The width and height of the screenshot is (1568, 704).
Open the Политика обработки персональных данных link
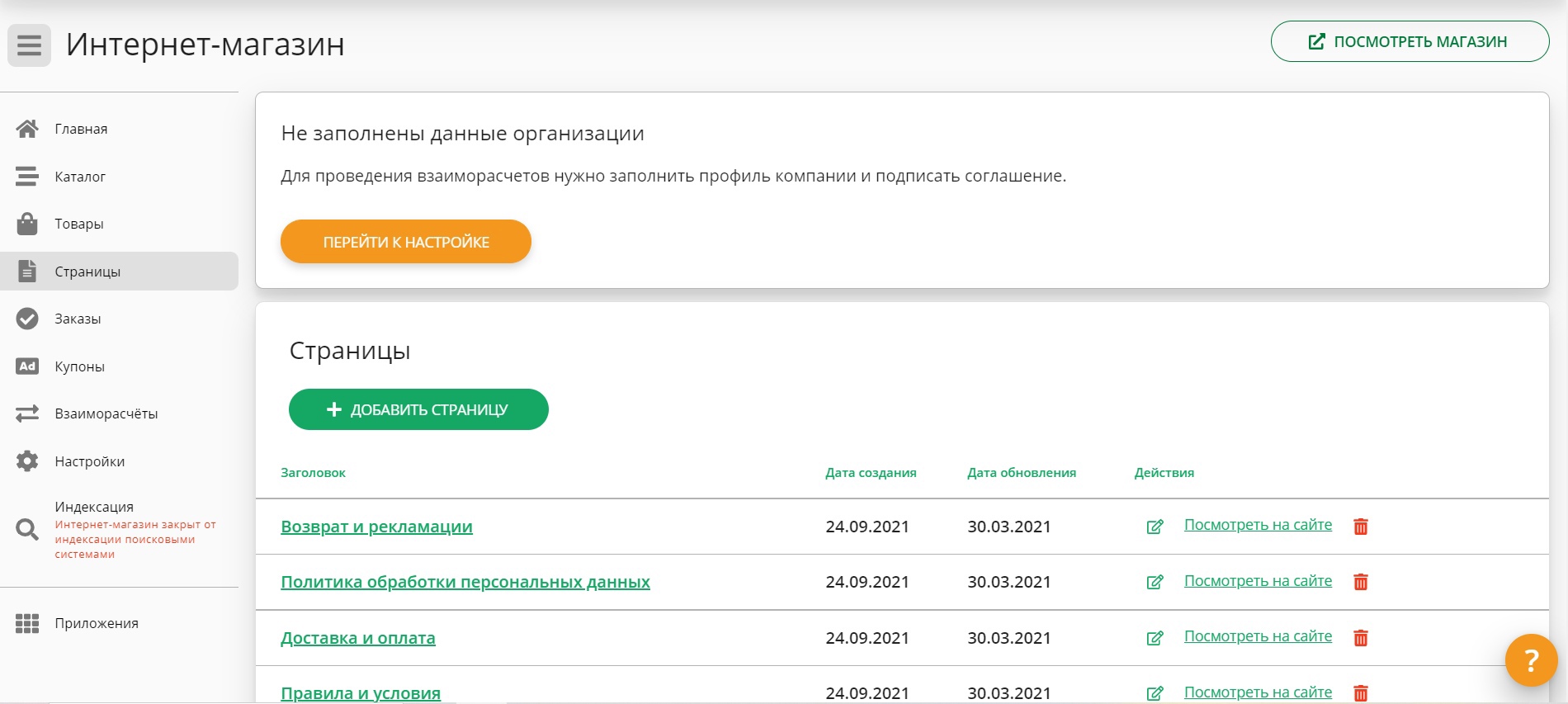(x=465, y=582)
